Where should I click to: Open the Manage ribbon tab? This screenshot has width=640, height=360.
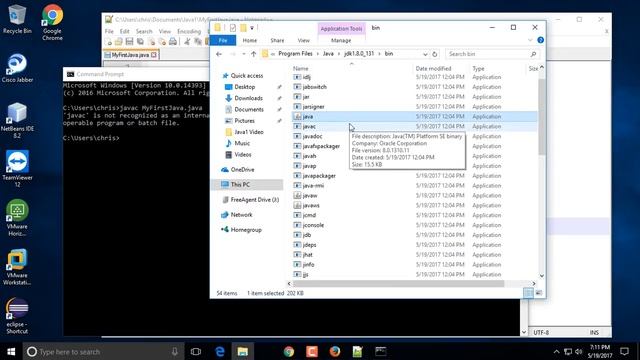click(x=341, y=40)
